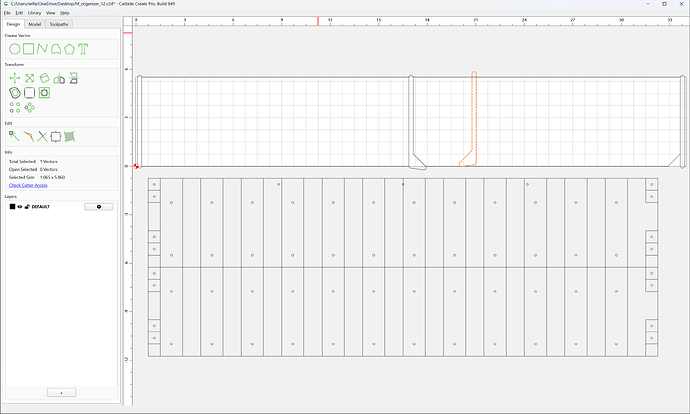
Task: Switch to the Toolpaths tab
Action: coord(59,24)
